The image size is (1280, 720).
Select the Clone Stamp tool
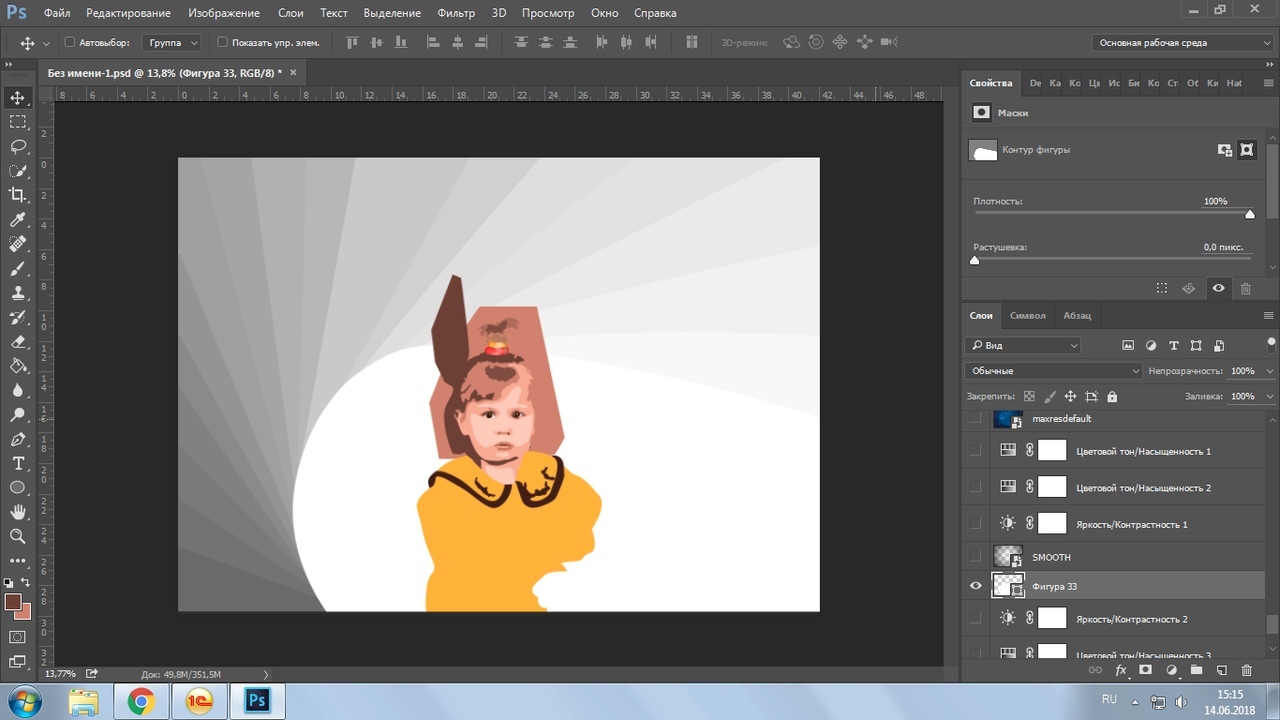[x=18, y=293]
